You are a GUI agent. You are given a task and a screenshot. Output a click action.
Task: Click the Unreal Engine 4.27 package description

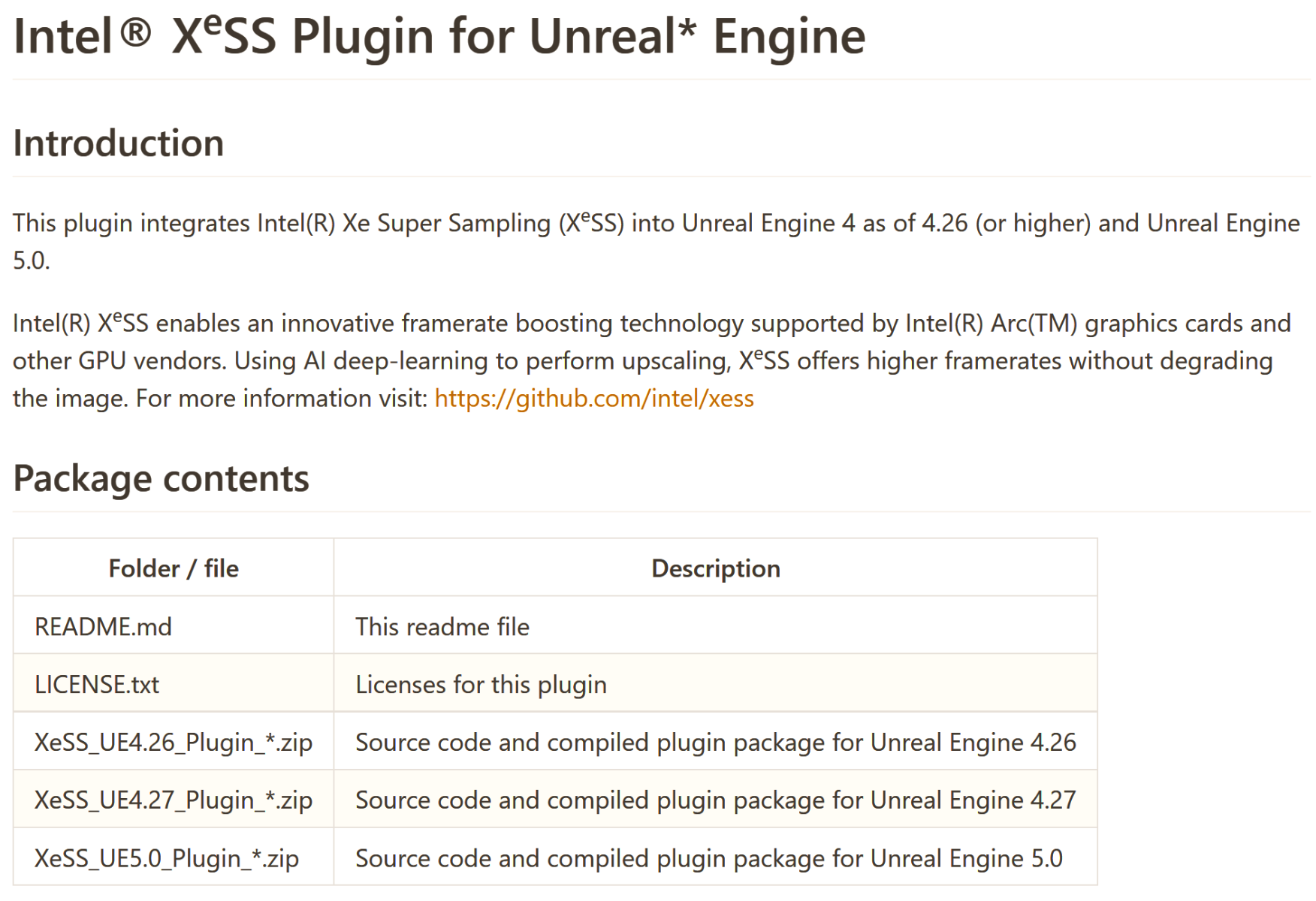715,800
